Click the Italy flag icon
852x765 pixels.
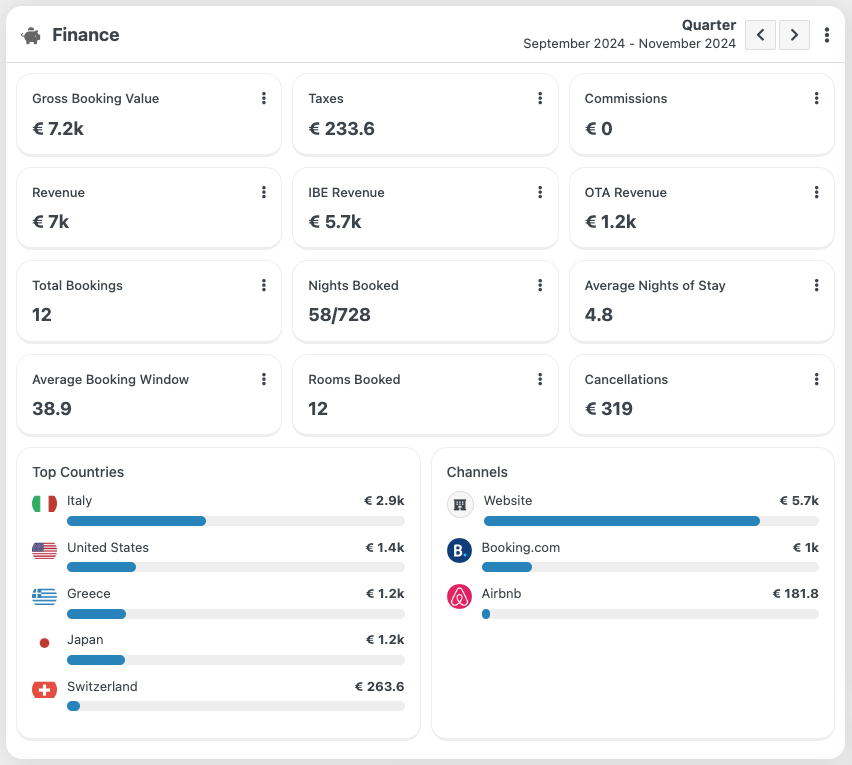[45, 504]
